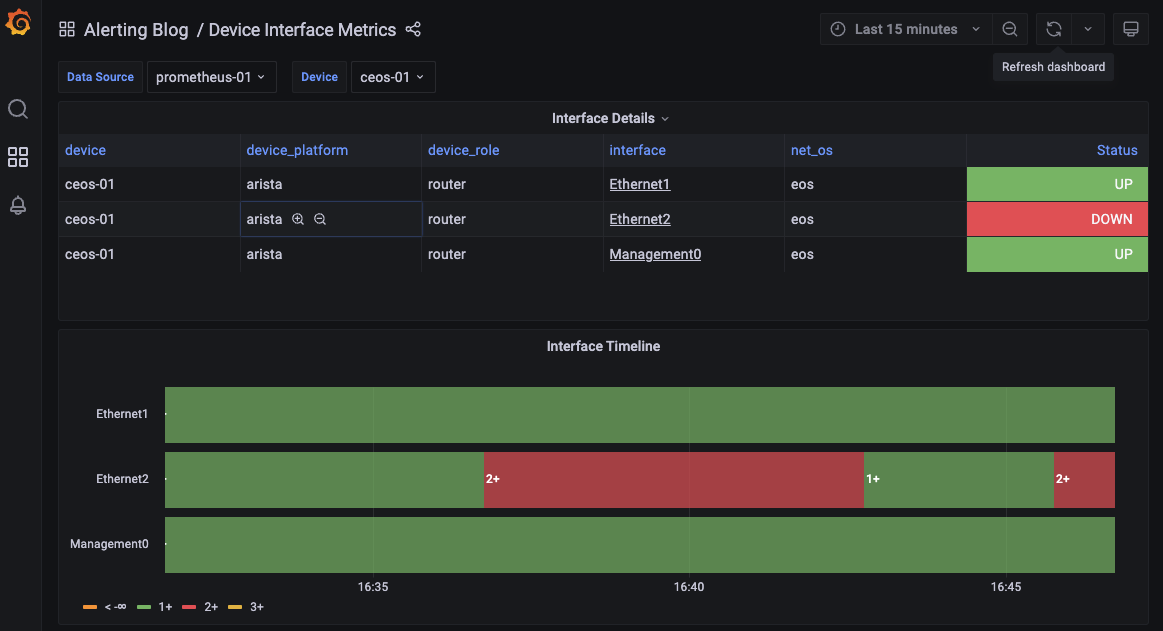Open the refresh interval dropdown
The width and height of the screenshot is (1163, 631).
[1088, 29]
